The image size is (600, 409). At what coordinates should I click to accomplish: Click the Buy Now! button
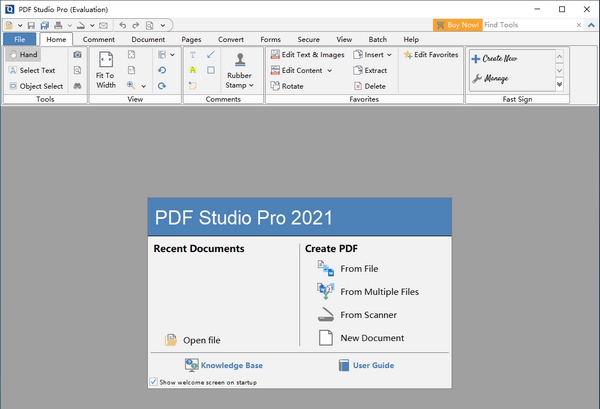[x=458, y=25]
